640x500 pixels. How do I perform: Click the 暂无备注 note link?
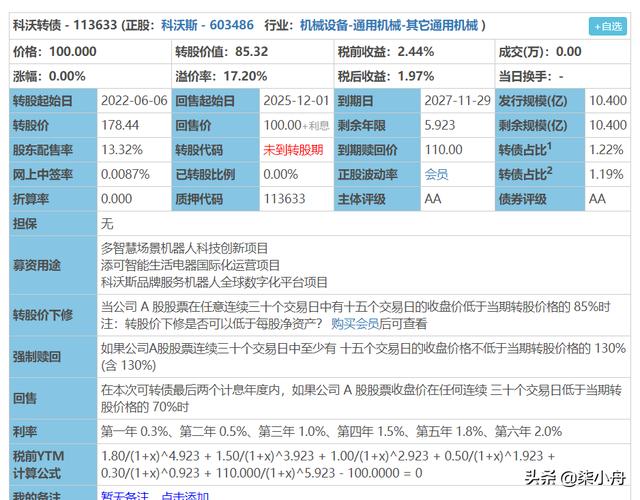tap(125, 496)
